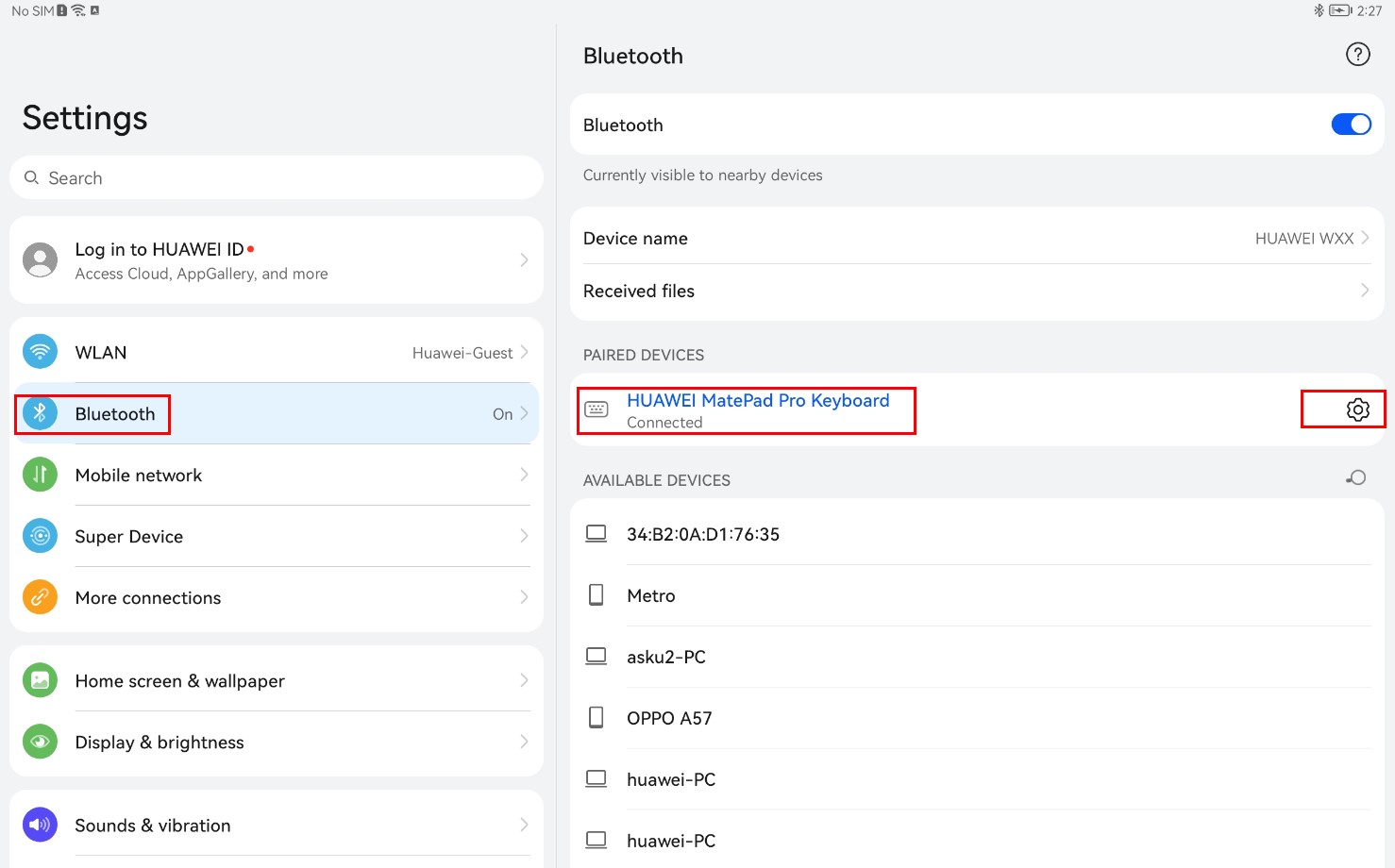The height and width of the screenshot is (868, 1395).
Task: Open Home screen & wallpaper chevron
Action: [524, 680]
